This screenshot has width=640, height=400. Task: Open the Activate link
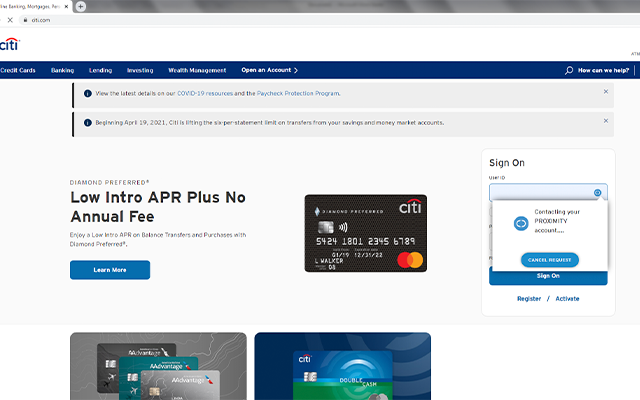567,299
